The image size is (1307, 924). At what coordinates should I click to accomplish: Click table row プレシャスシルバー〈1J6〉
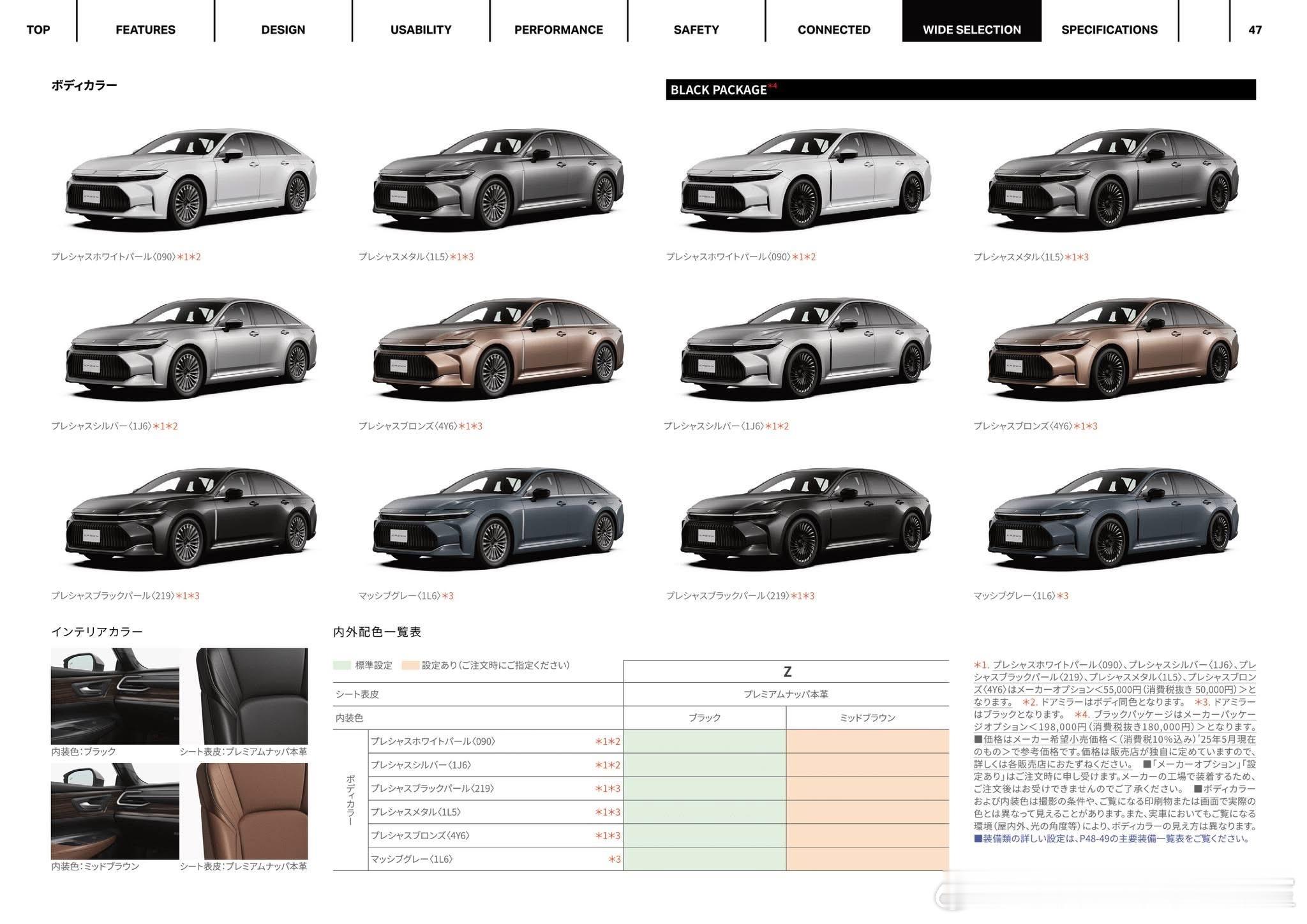pyautogui.click(x=659, y=764)
